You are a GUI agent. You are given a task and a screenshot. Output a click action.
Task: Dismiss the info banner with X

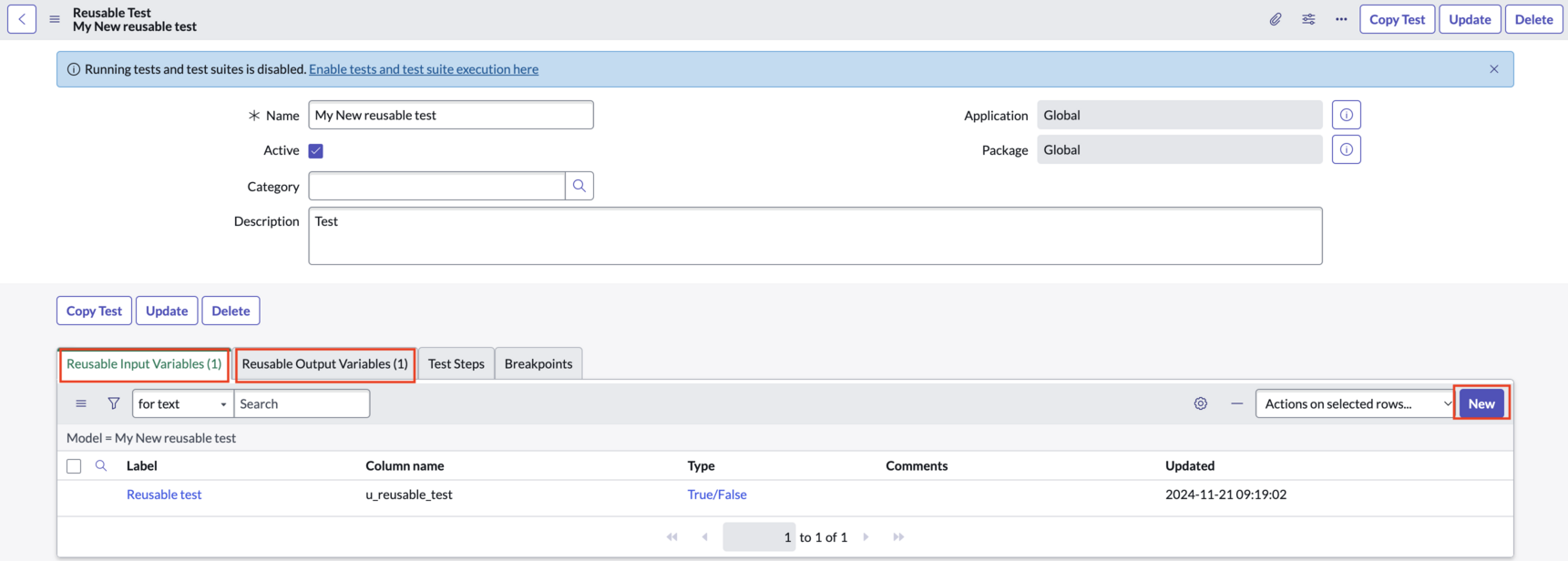tap(1494, 69)
